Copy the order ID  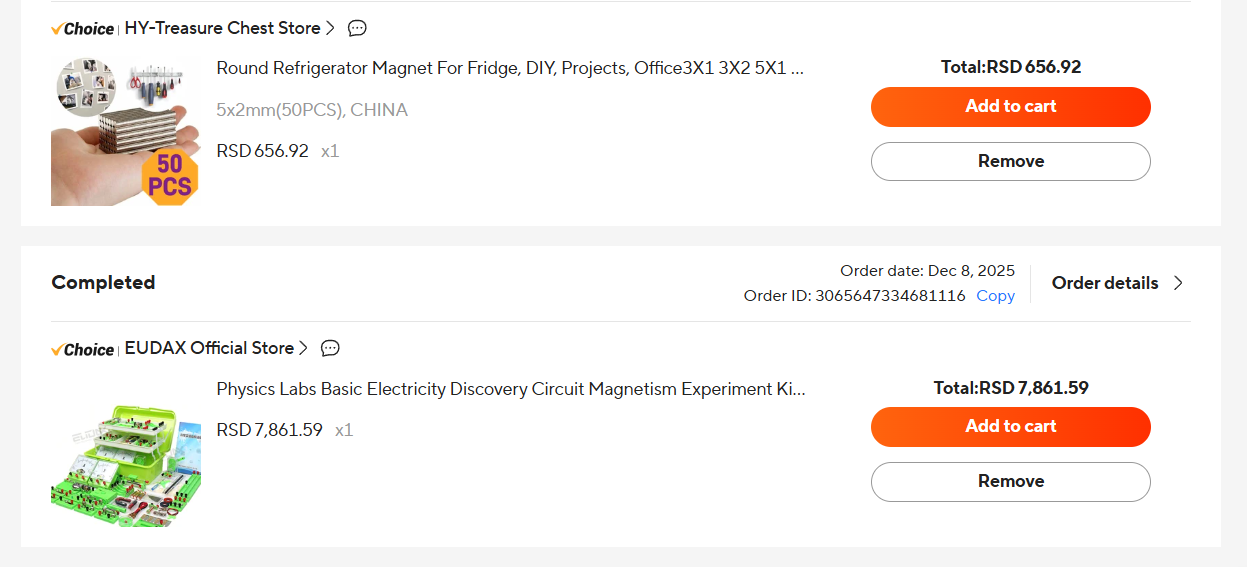995,296
